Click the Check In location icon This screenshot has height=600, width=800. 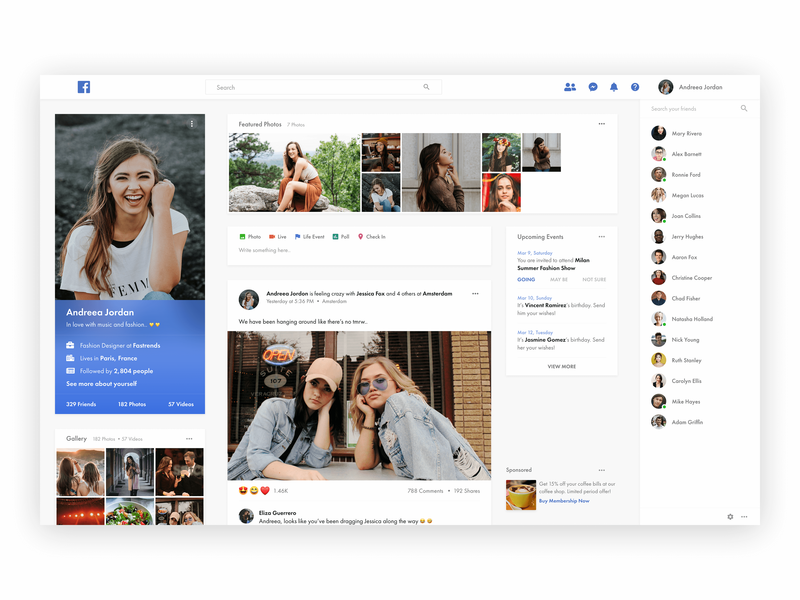click(361, 237)
